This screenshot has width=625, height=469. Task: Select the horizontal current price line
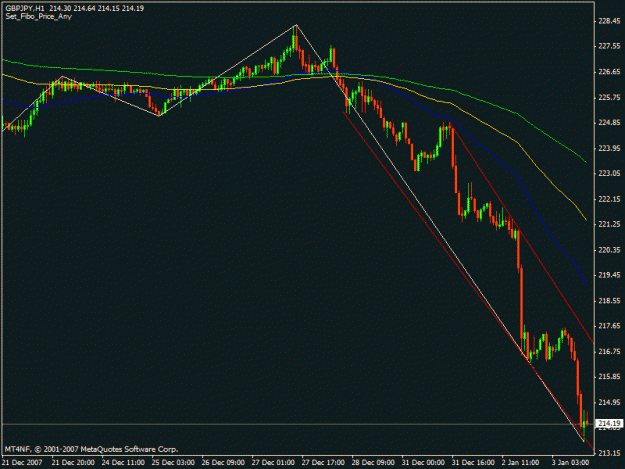pos(298,424)
